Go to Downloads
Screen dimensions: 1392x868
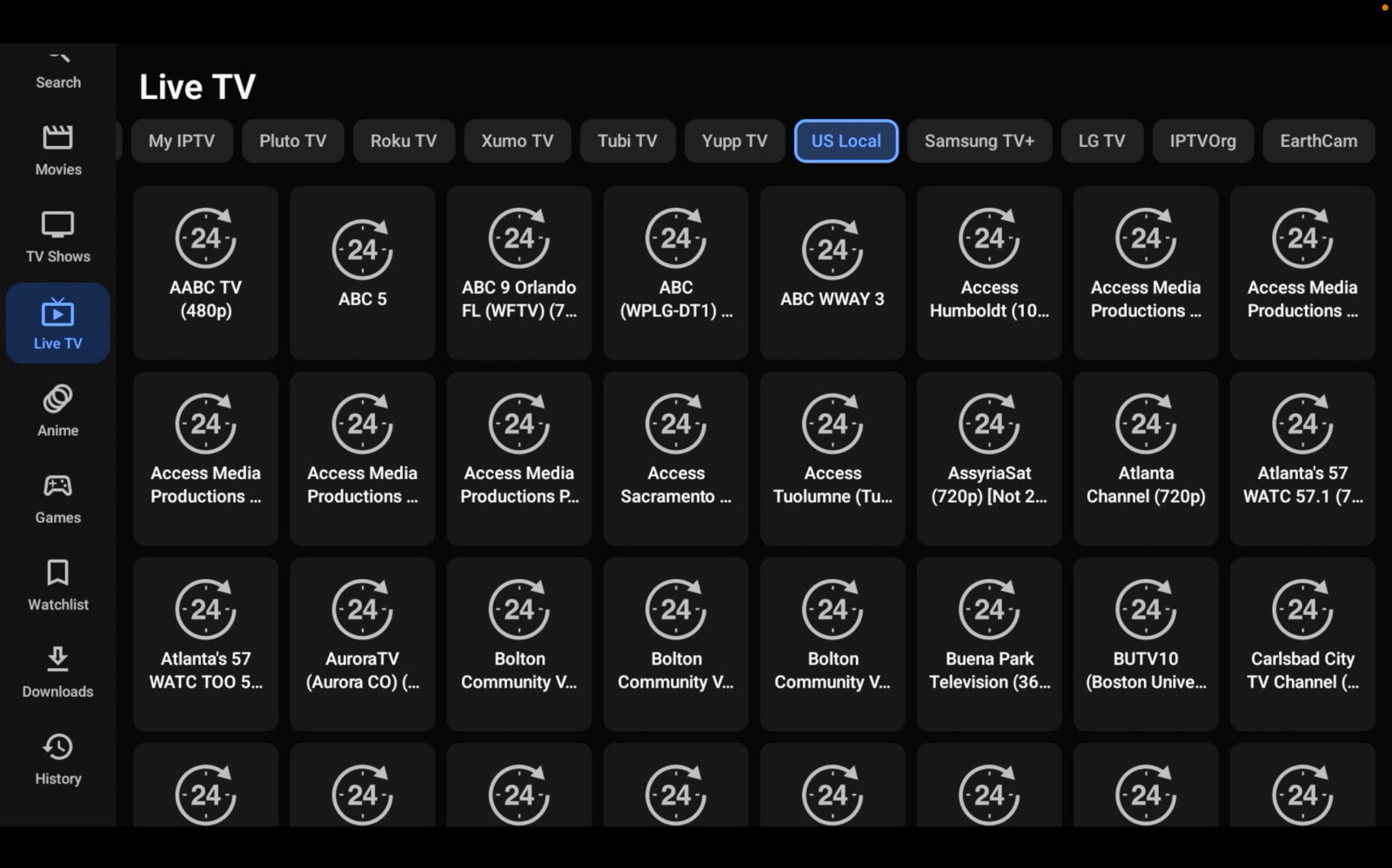click(x=58, y=671)
